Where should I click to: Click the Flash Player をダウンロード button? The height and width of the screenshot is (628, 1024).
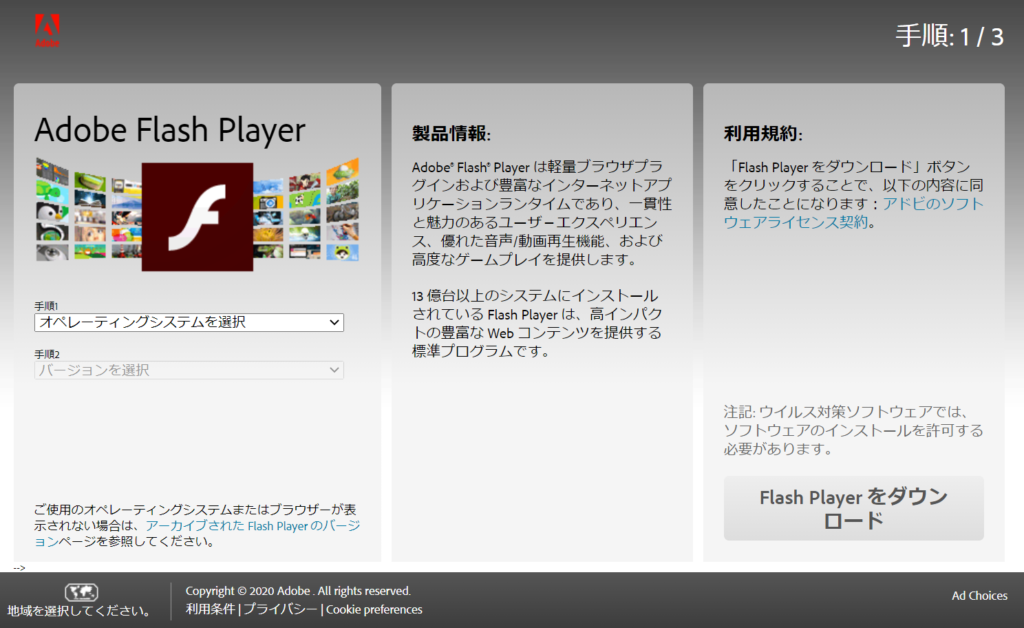click(x=853, y=509)
